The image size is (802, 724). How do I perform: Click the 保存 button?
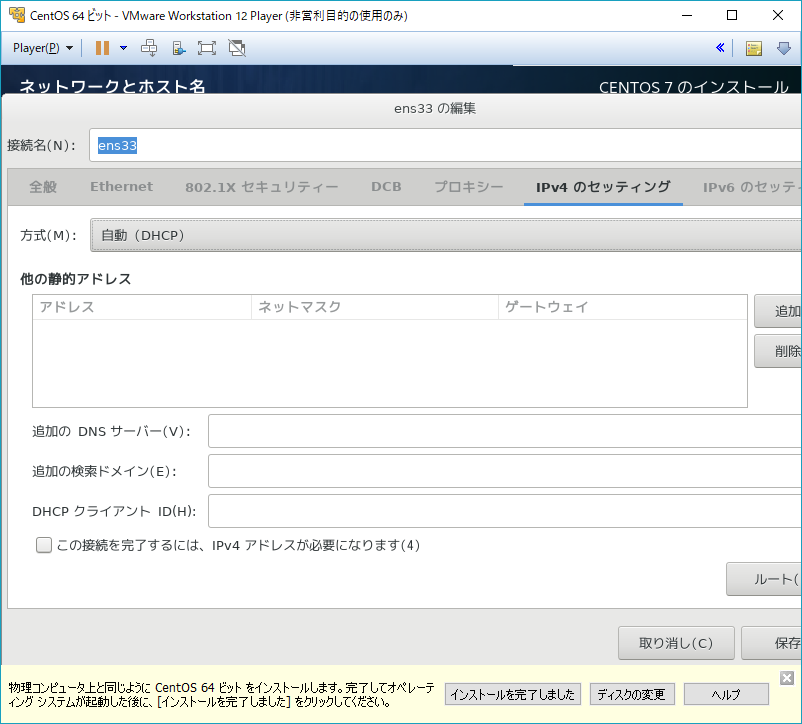point(772,643)
